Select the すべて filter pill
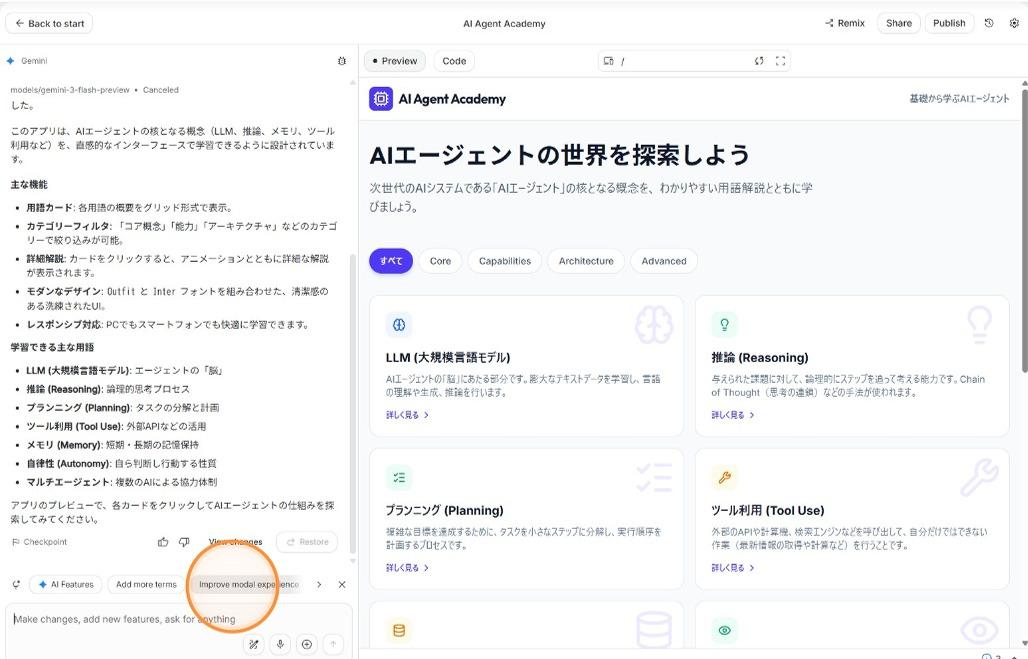The height and width of the screenshot is (659, 1028). (x=390, y=261)
